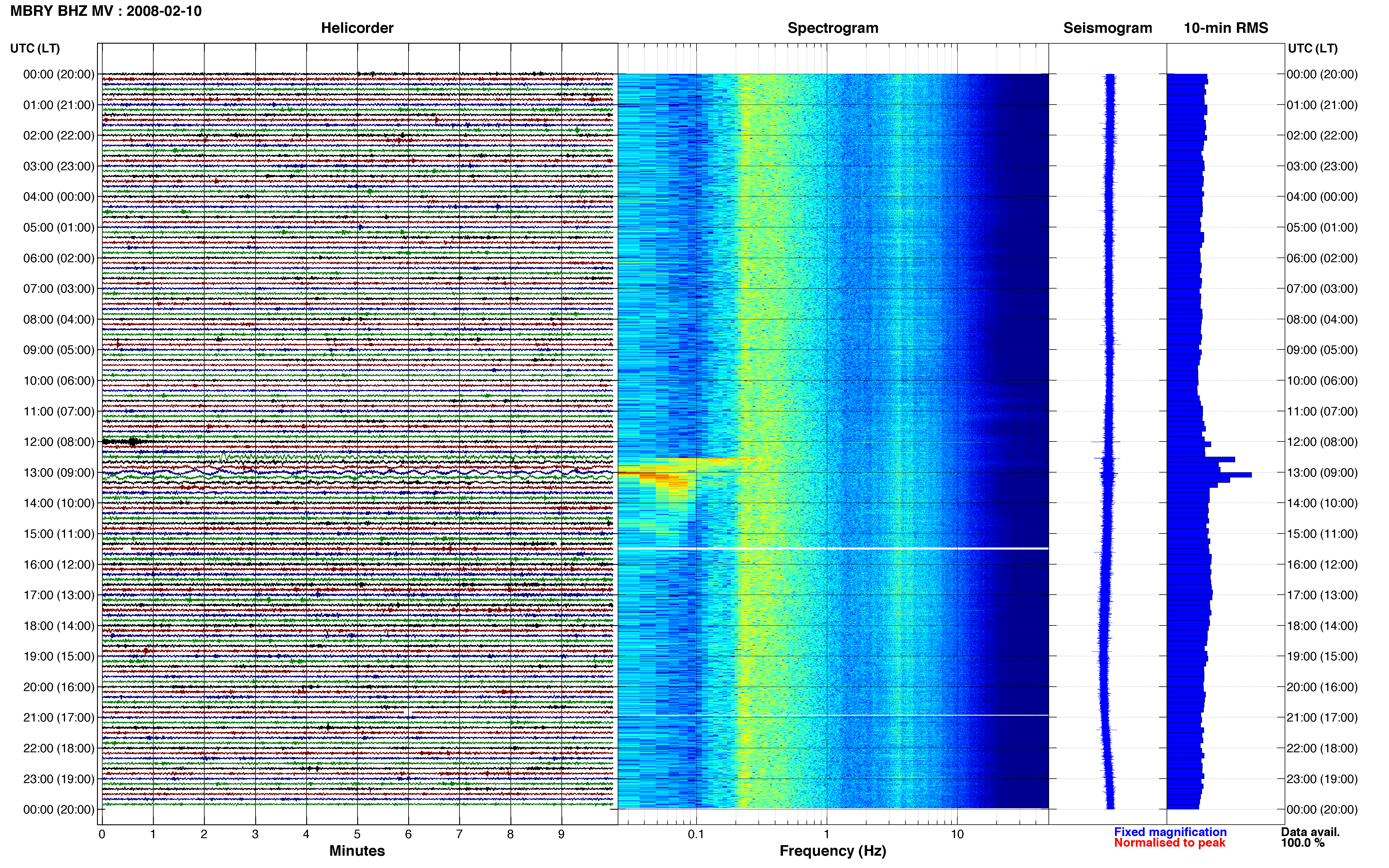The image size is (1389, 868).
Task: Click '16:00 (12:00)' on the RMS-side time axis
Action: (x=1322, y=565)
